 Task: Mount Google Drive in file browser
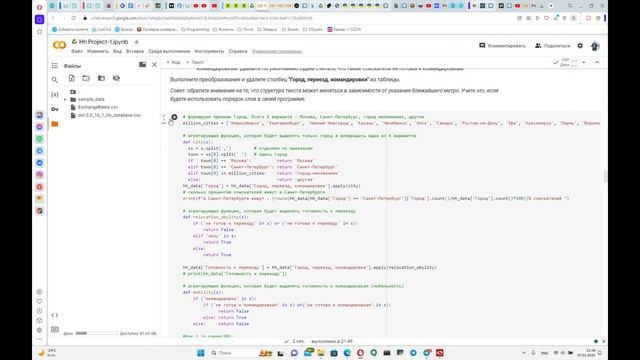pos(101,78)
